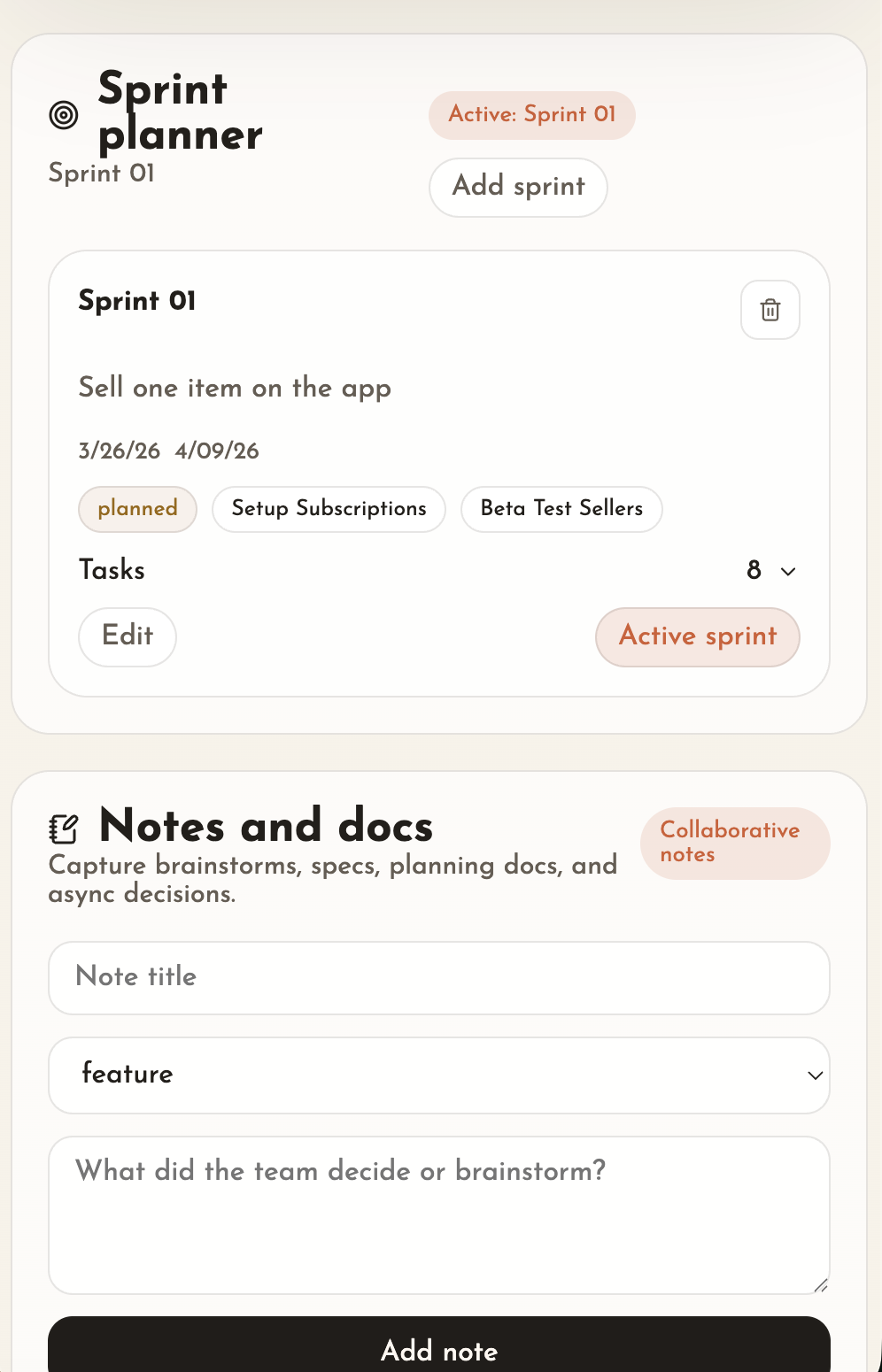Click the planned status badge
The height and width of the screenshot is (1372, 882).
tap(137, 509)
